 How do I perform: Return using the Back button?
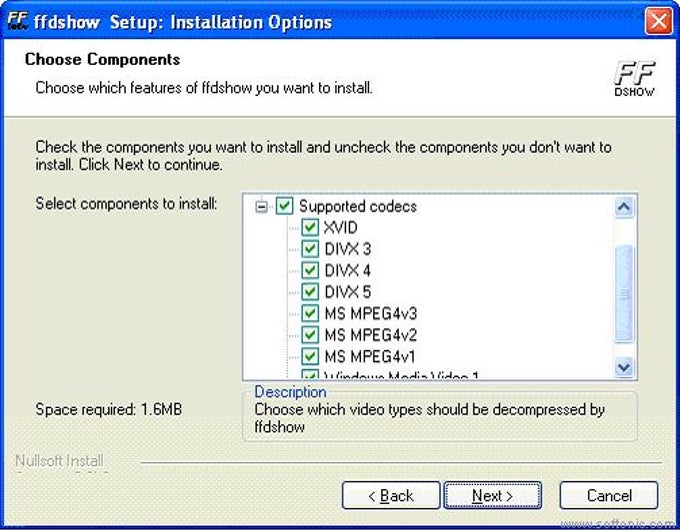391,495
